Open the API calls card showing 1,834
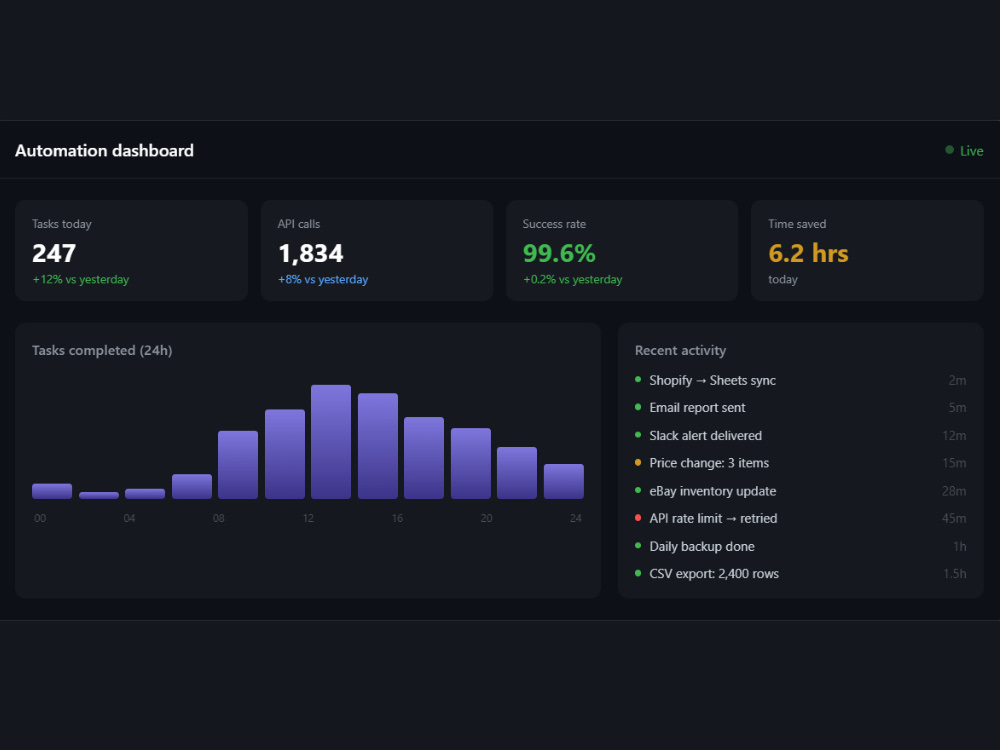Screen dimensions: 1000x750 tap(377, 251)
